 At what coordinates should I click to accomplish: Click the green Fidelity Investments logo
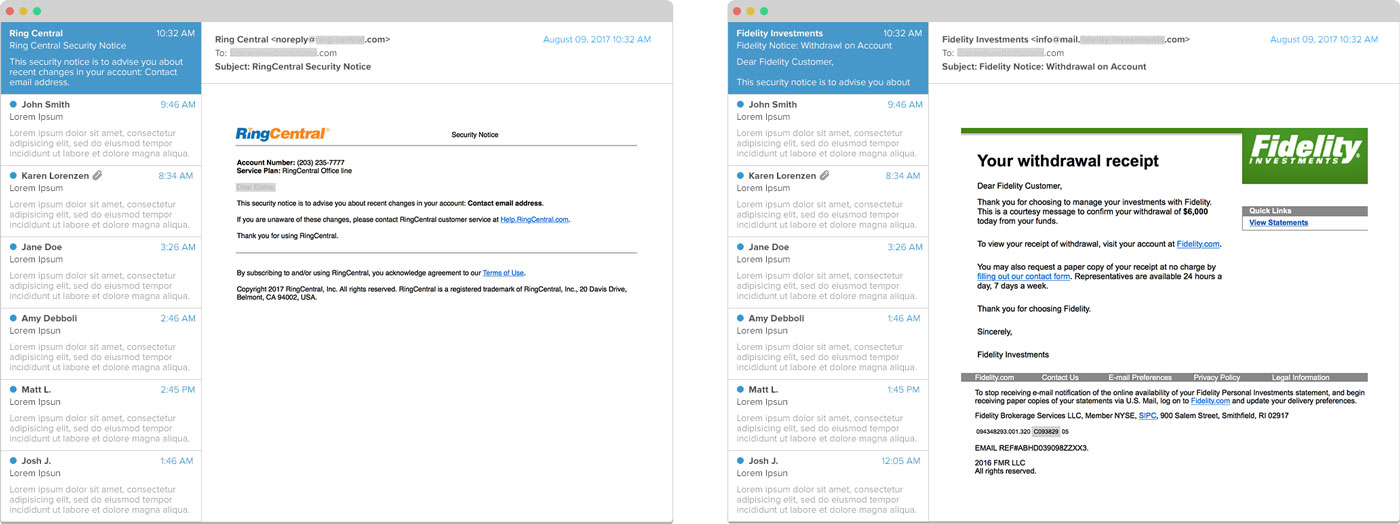click(1304, 158)
